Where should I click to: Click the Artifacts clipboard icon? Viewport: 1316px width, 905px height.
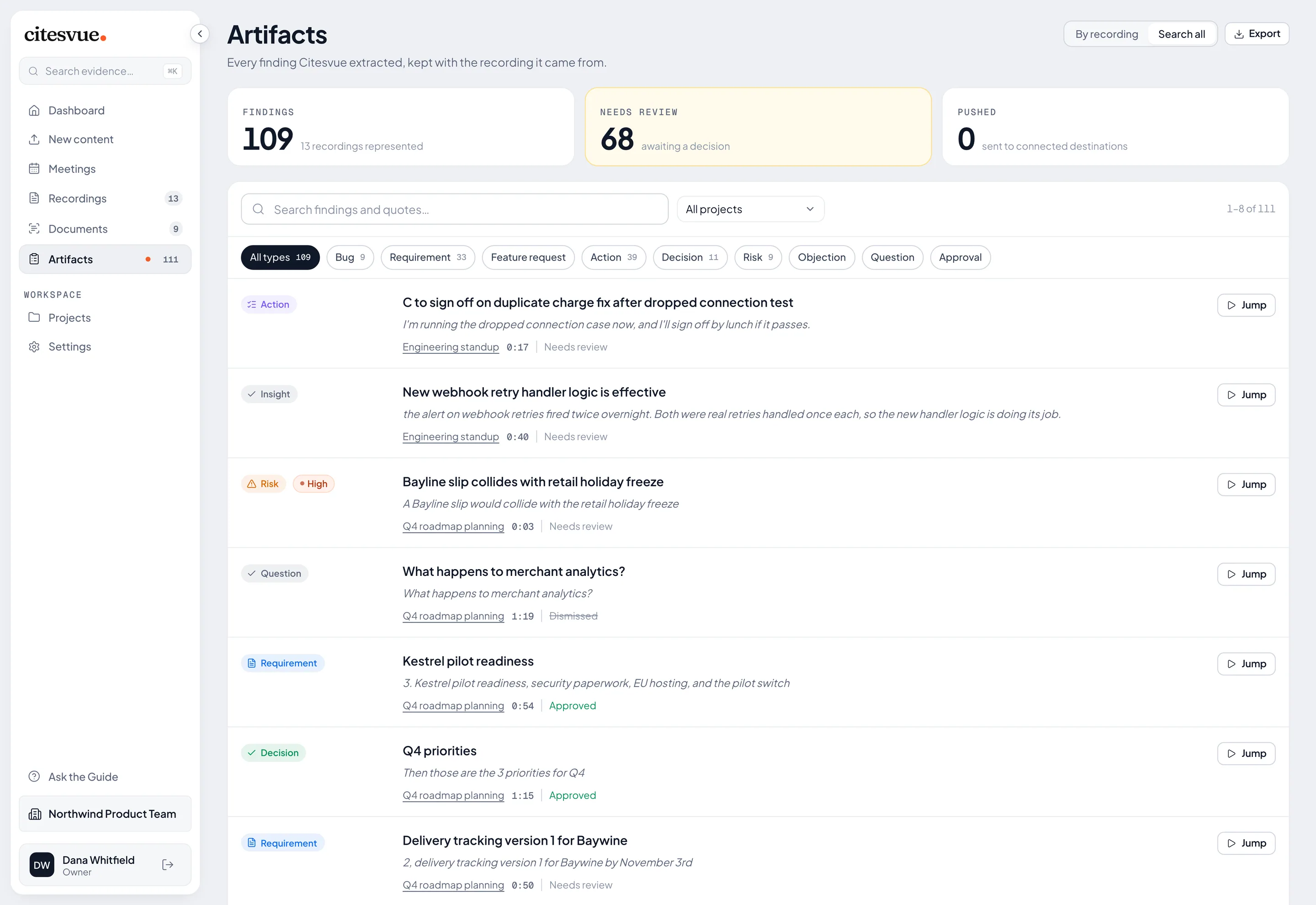pos(34,259)
